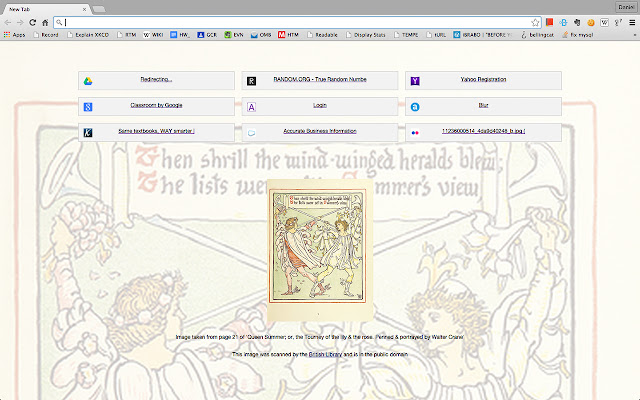Viewport: 640px width, 400px height.
Task: Open the orange cookie extension icon
Action: tap(591, 22)
